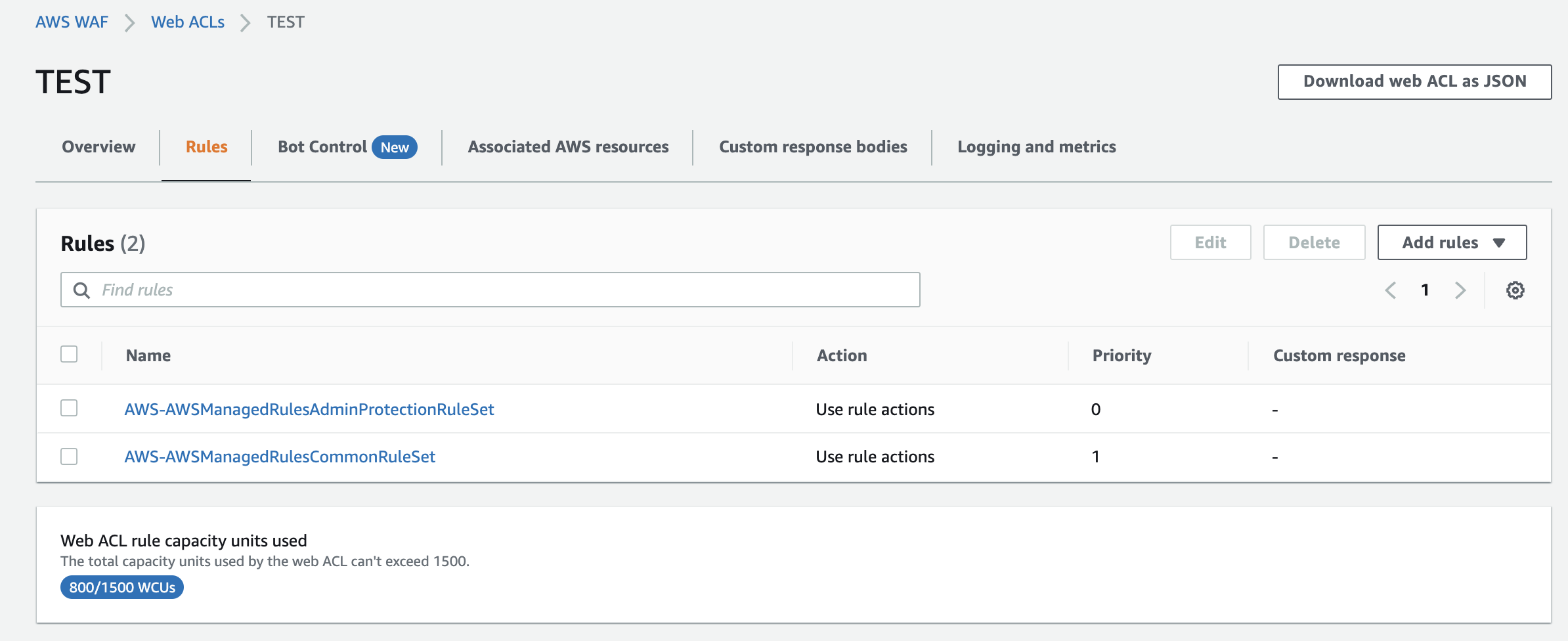Click the Rules (2) panel heading
The width and height of the screenshot is (1568, 641).
102,243
